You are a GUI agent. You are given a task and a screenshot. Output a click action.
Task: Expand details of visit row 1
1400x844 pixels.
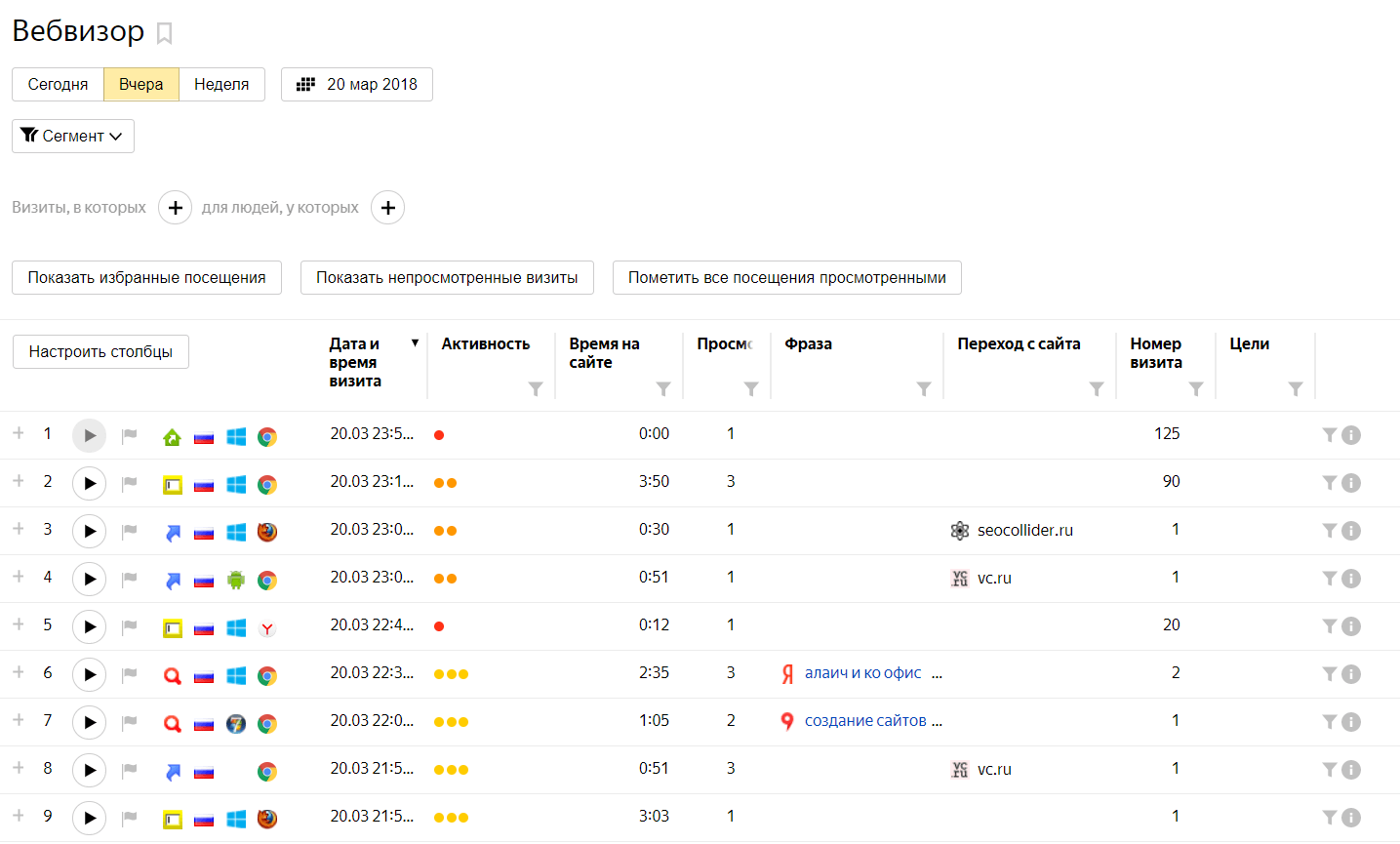click(x=19, y=432)
